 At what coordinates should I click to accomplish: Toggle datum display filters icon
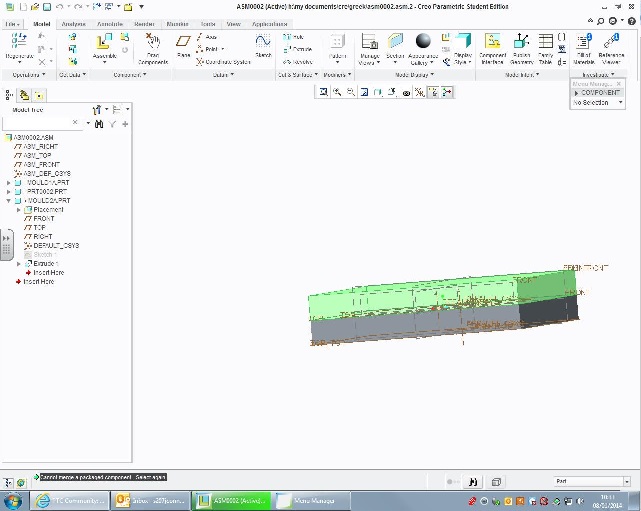(419, 92)
